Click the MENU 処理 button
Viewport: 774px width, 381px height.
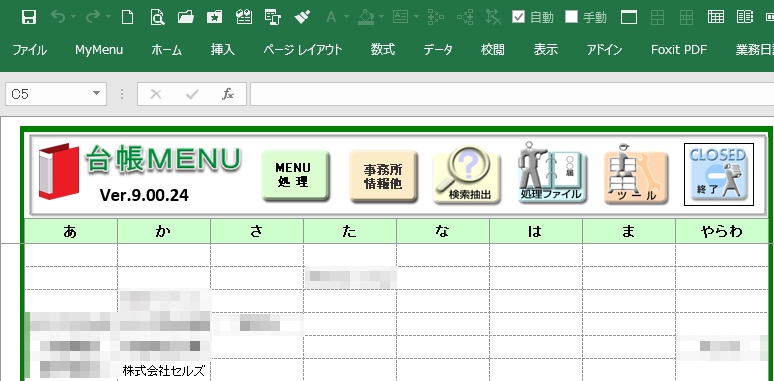(x=295, y=175)
